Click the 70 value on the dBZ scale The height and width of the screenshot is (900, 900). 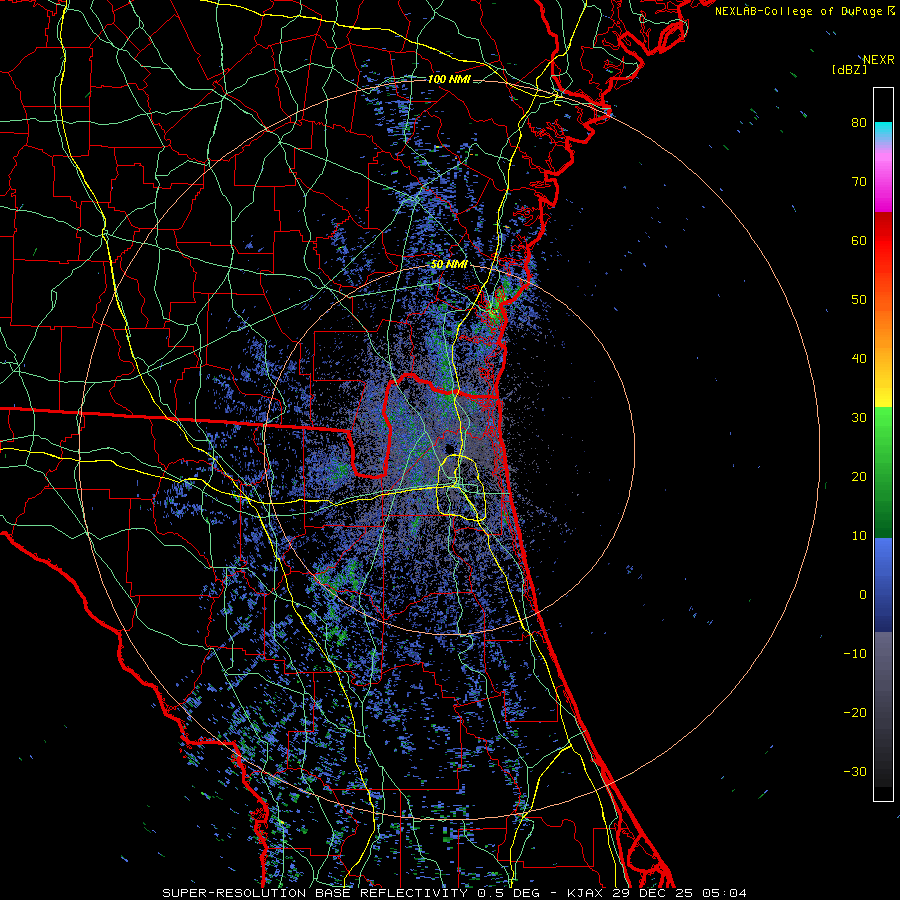(x=859, y=182)
